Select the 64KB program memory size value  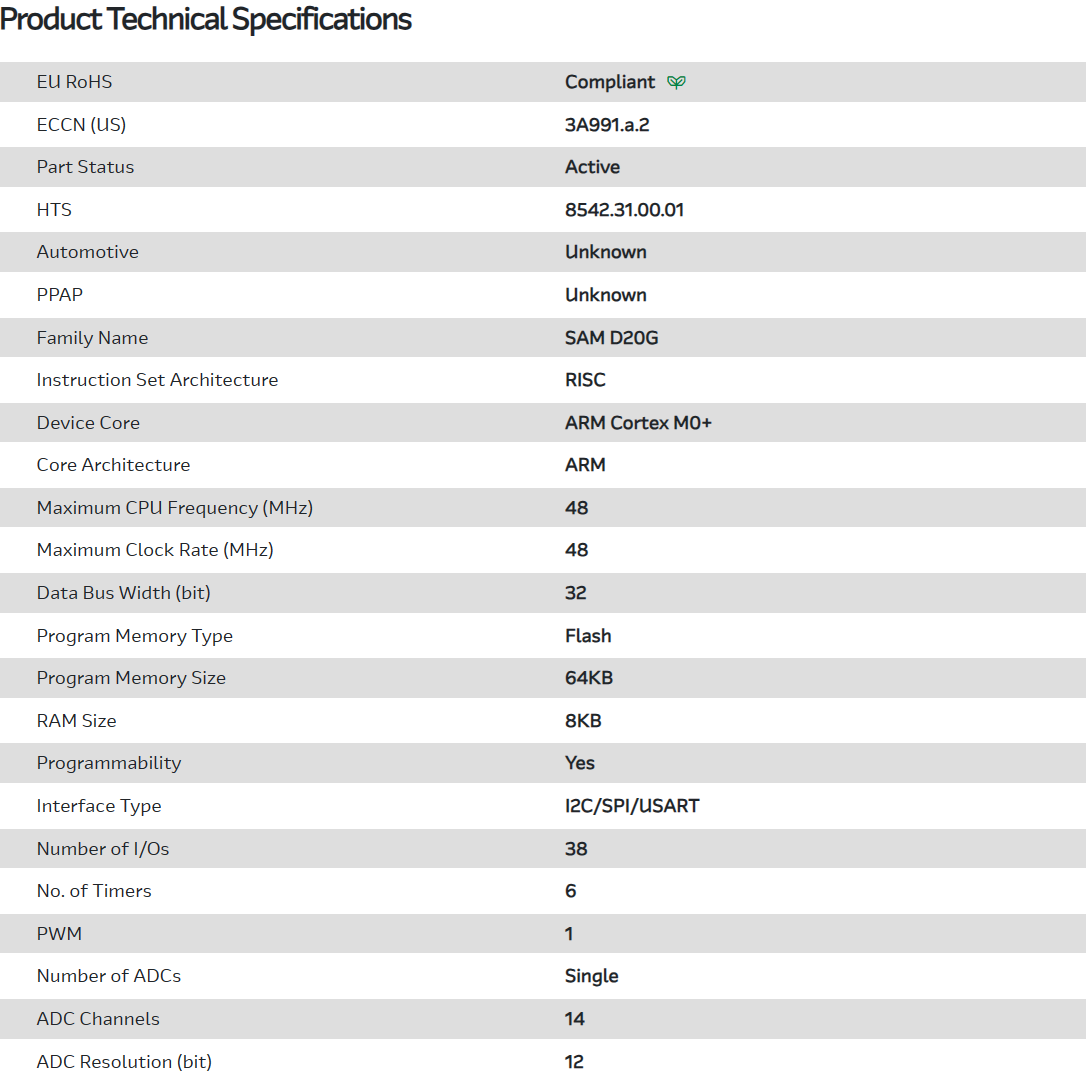point(589,678)
